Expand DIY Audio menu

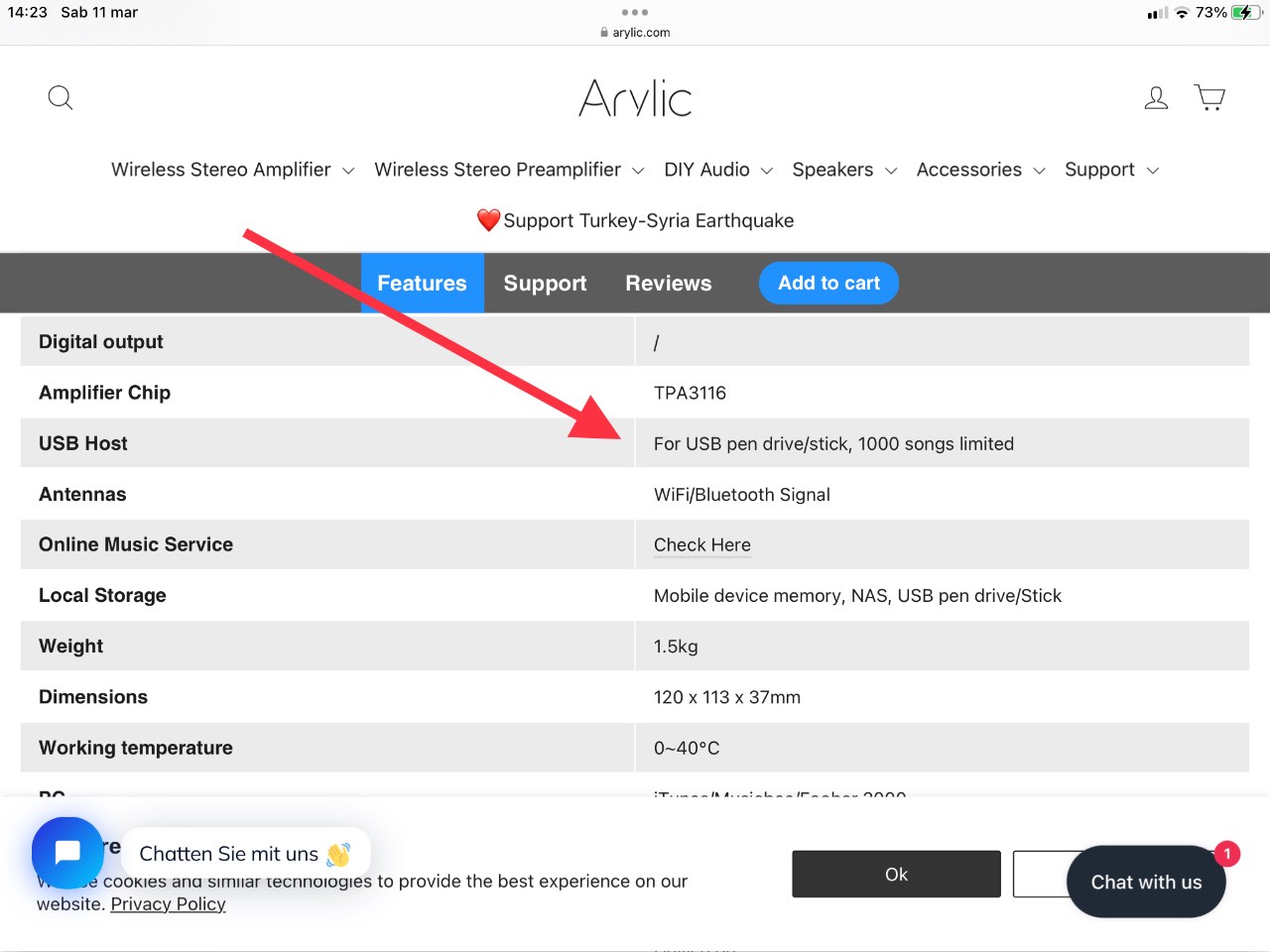click(718, 170)
